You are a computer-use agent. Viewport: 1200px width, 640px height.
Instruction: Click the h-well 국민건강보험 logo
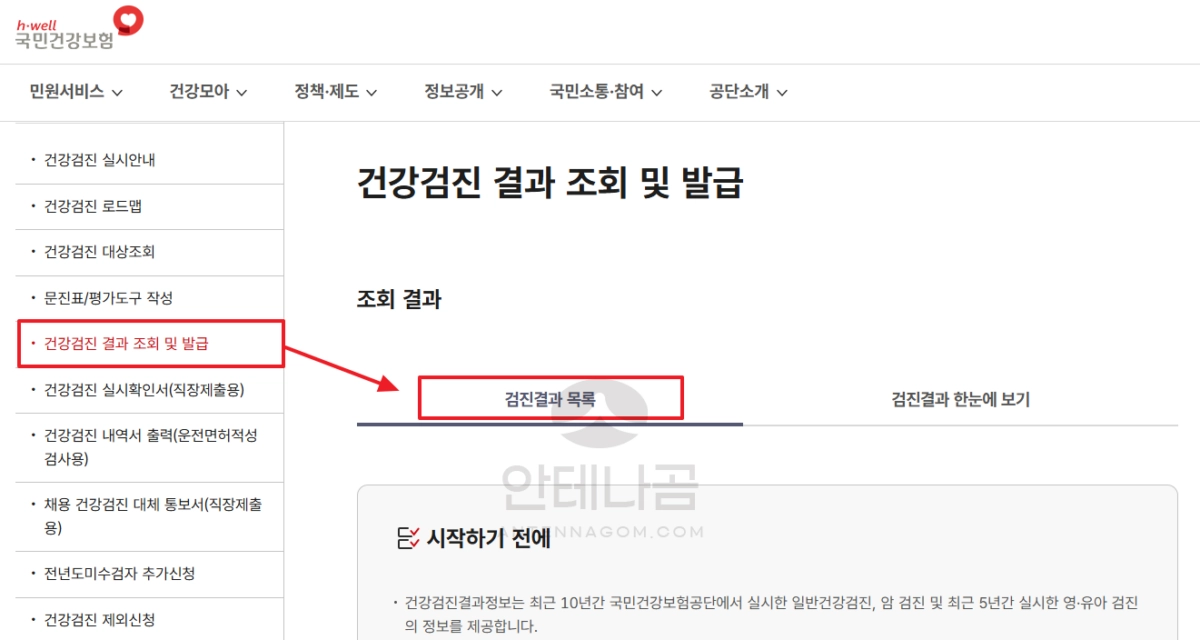[x=79, y=28]
